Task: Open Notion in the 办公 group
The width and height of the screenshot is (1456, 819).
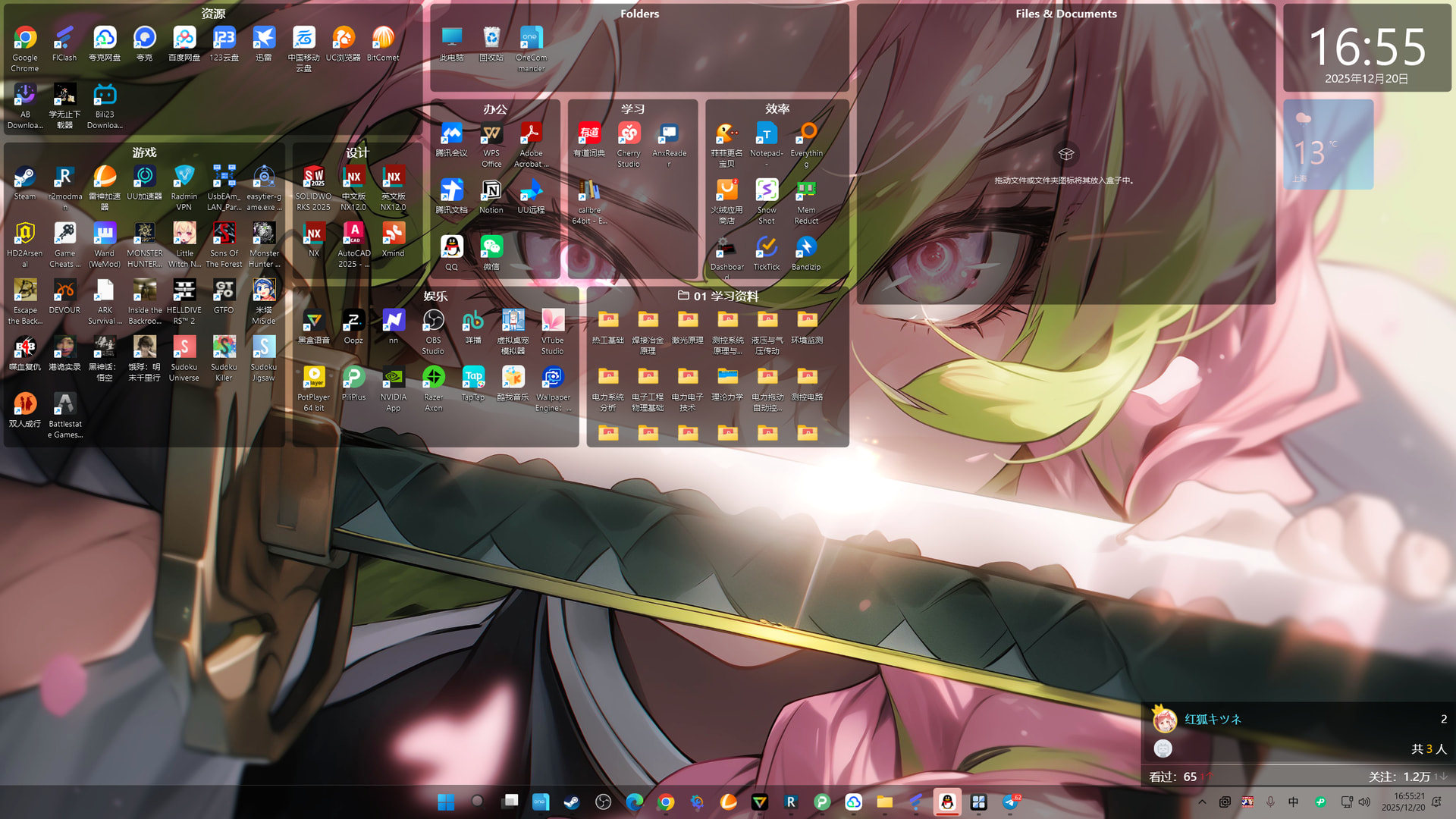Action: (x=491, y=191)
